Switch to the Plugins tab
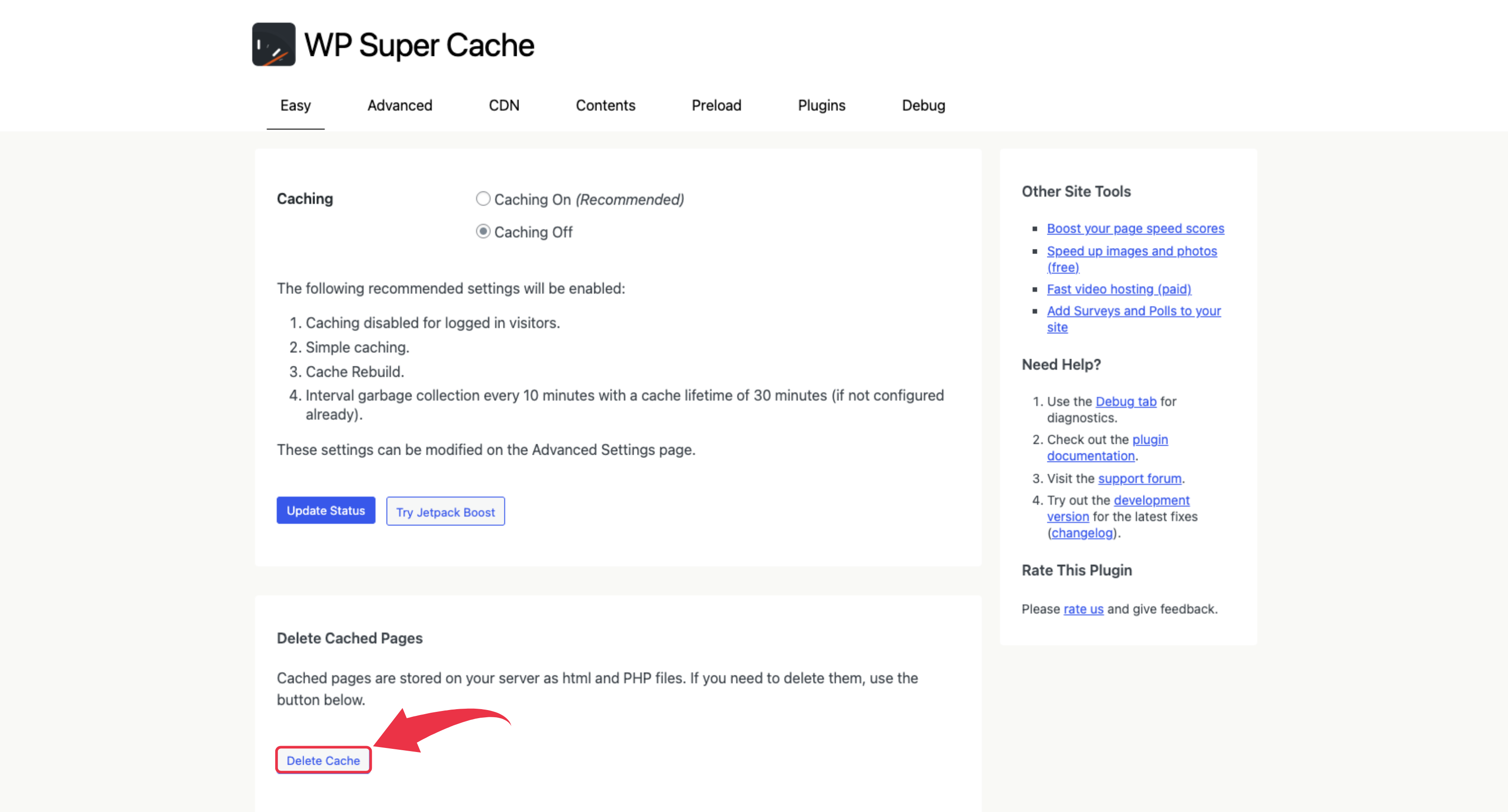1508x812 pixels. pos(821,106)
